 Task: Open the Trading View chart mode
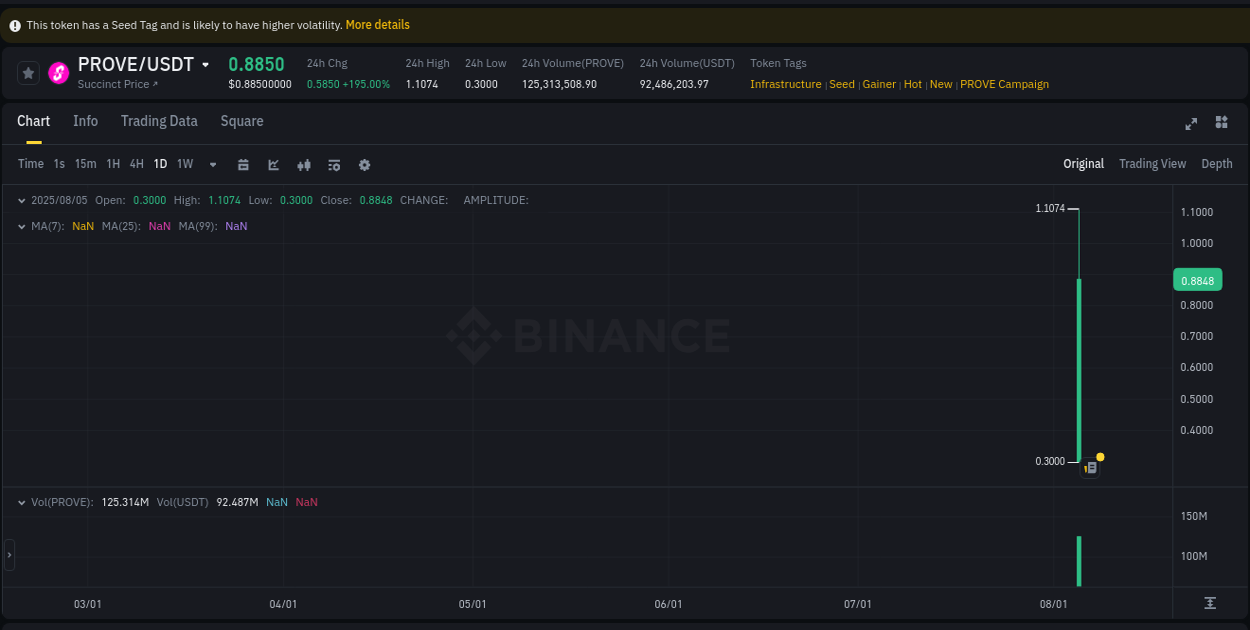click(x=1152, y=163)
